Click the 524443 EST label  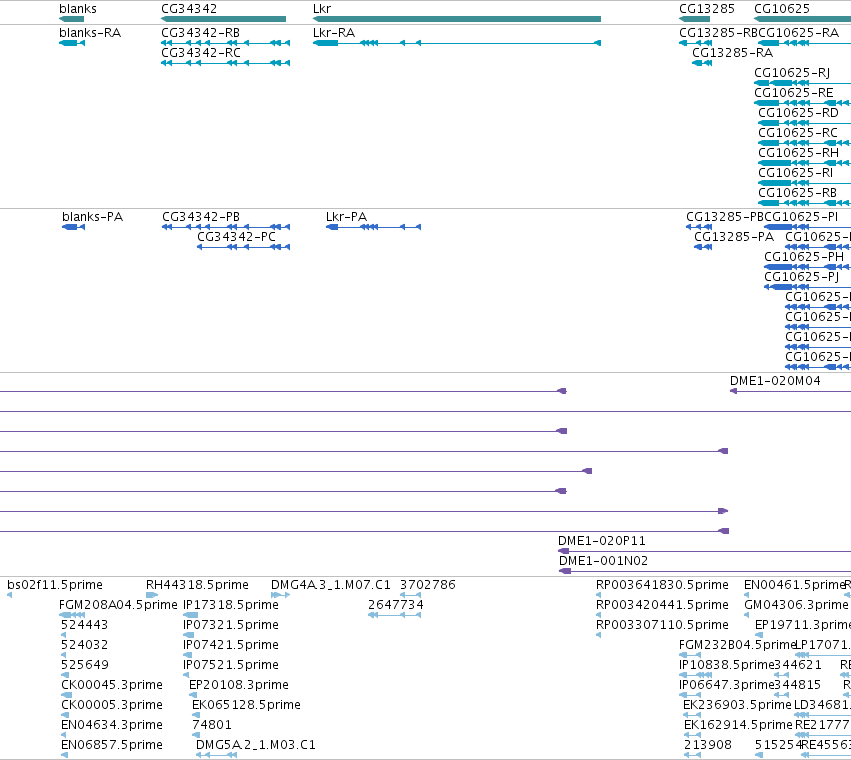[x=85, y=625]
